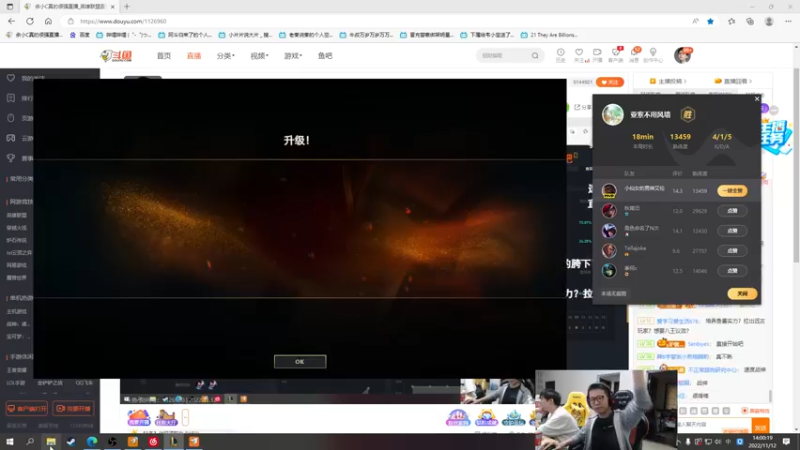
Task: Click OK on the 升级! dialog
Action: coord(300,362)
